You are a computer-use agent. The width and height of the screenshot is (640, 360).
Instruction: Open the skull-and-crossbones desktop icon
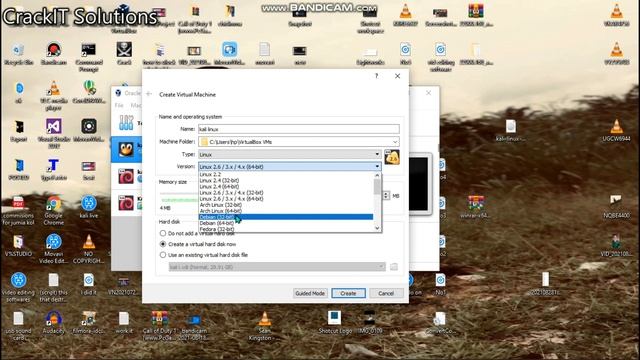click(124, 54)
